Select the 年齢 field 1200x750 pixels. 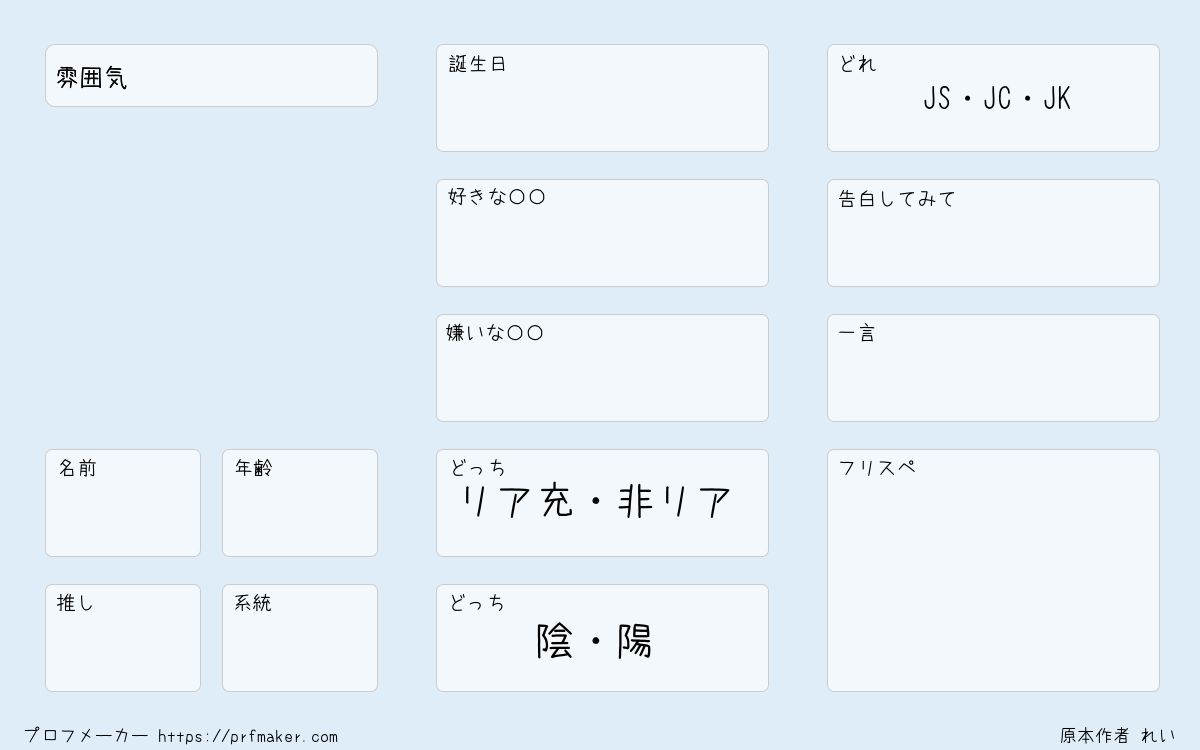(300, 503)
